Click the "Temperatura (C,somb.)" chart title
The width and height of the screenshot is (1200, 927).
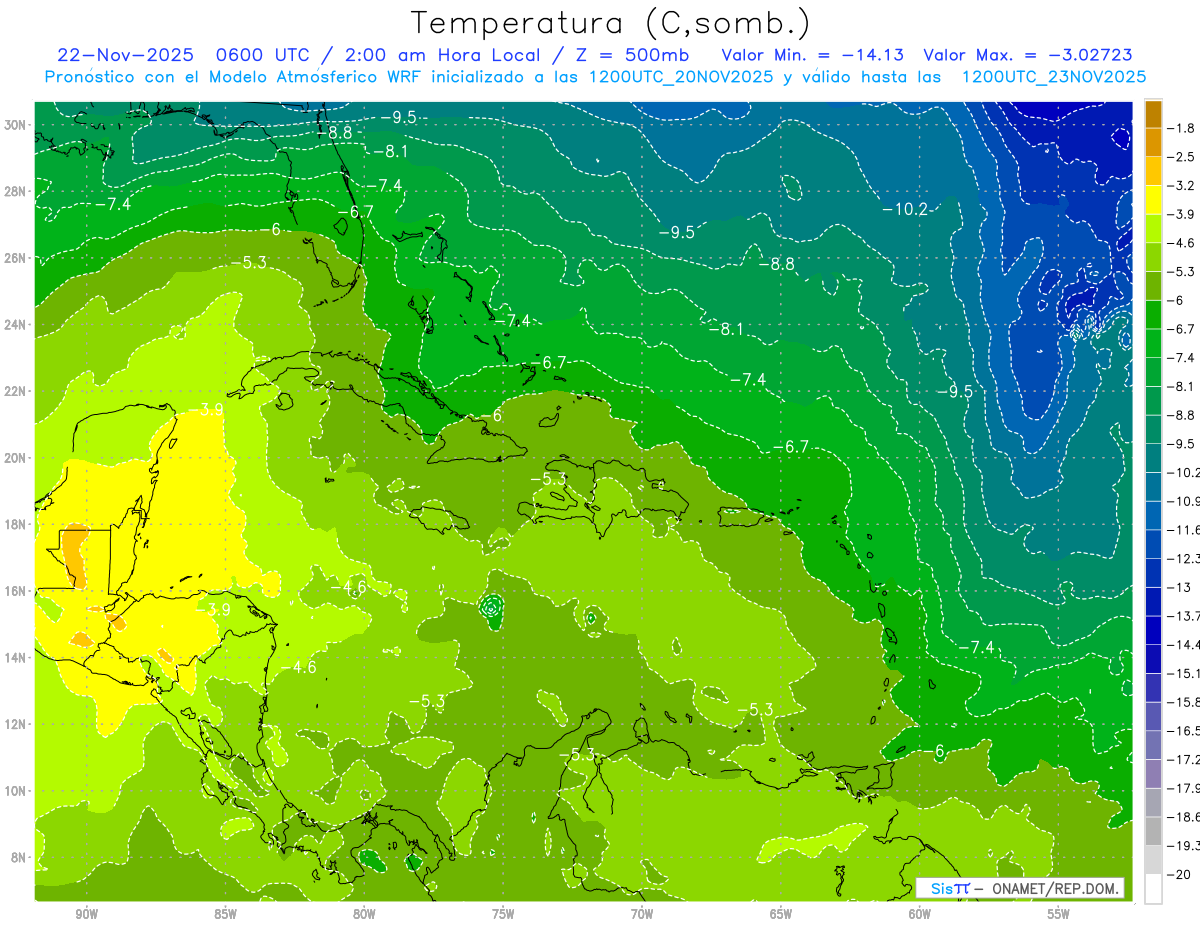[610, 23]
